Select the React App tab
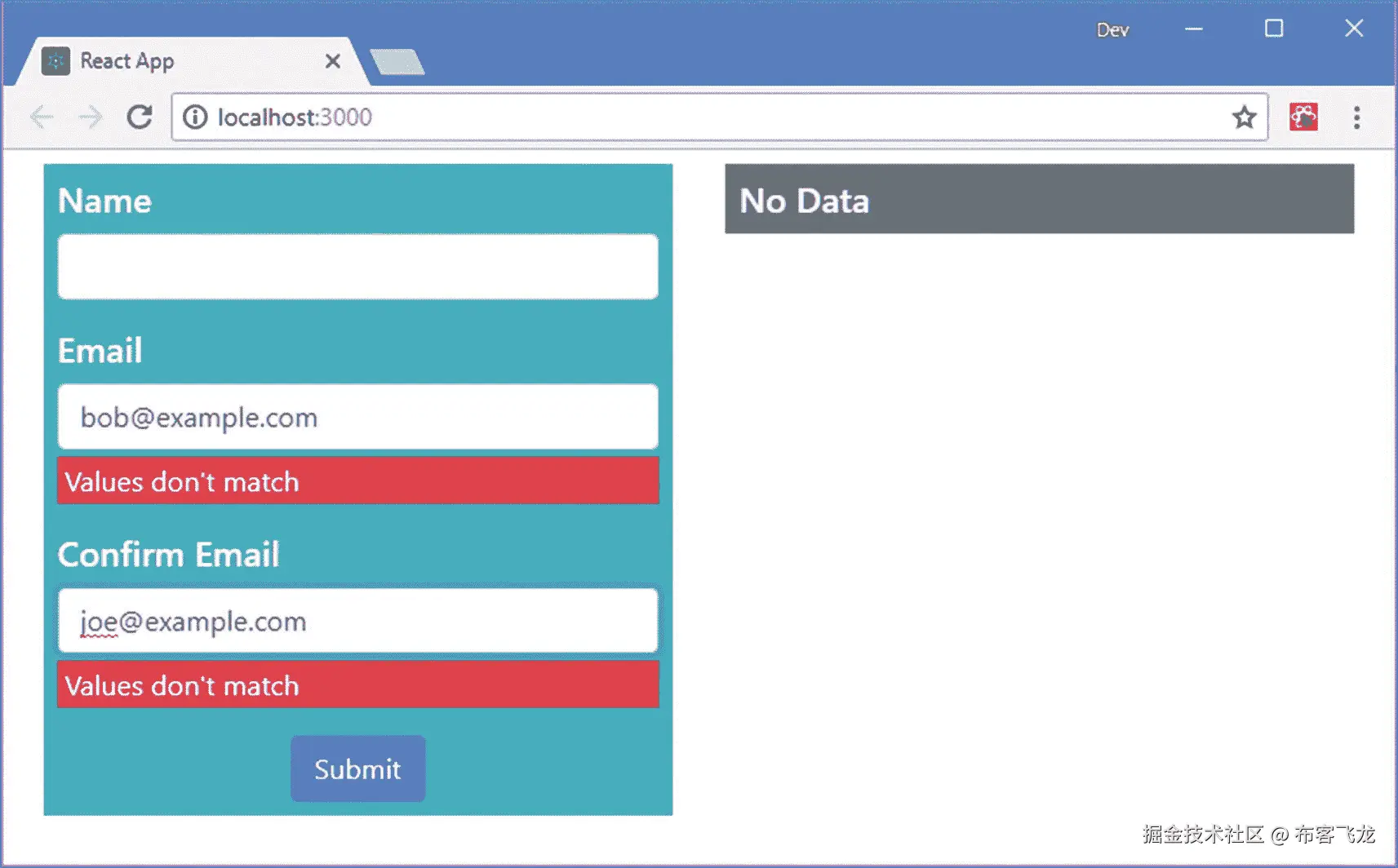The height and width of the screenshot is (868, 1398). pos(193,61)
